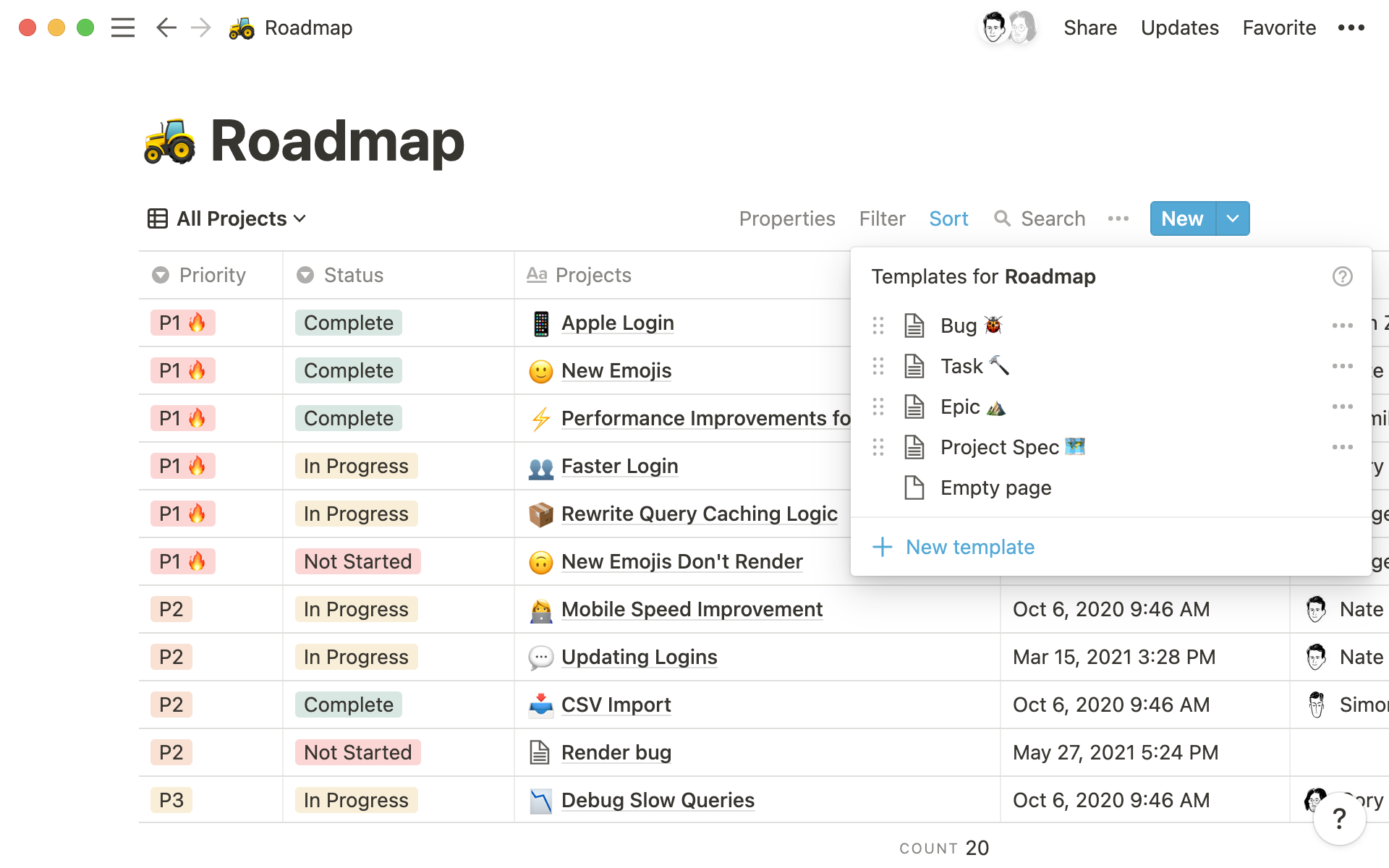Toggle the Filter option on roadmap
This screenshot has width=1389, height=868.
click(x=881, y=218)
